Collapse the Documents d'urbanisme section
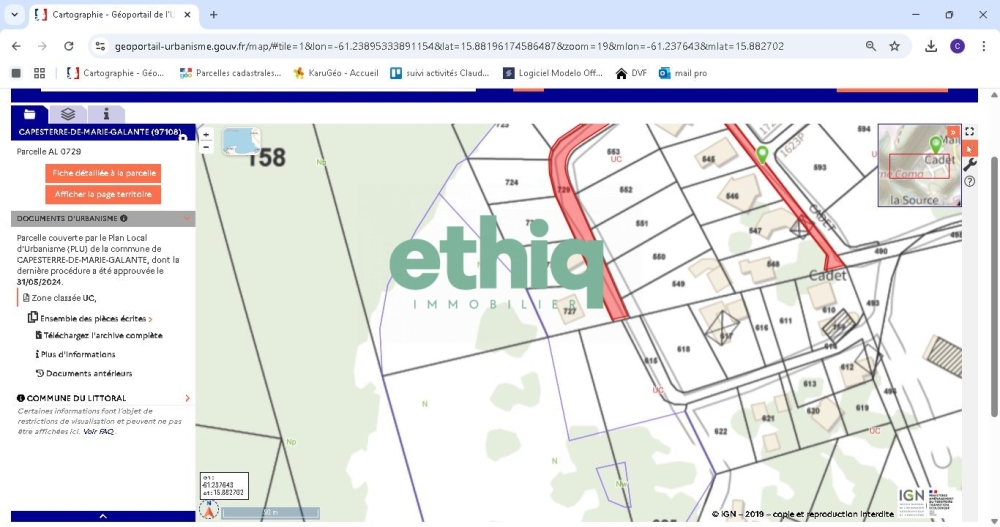This screenshot has width=1000, height=527. [187, 218]
